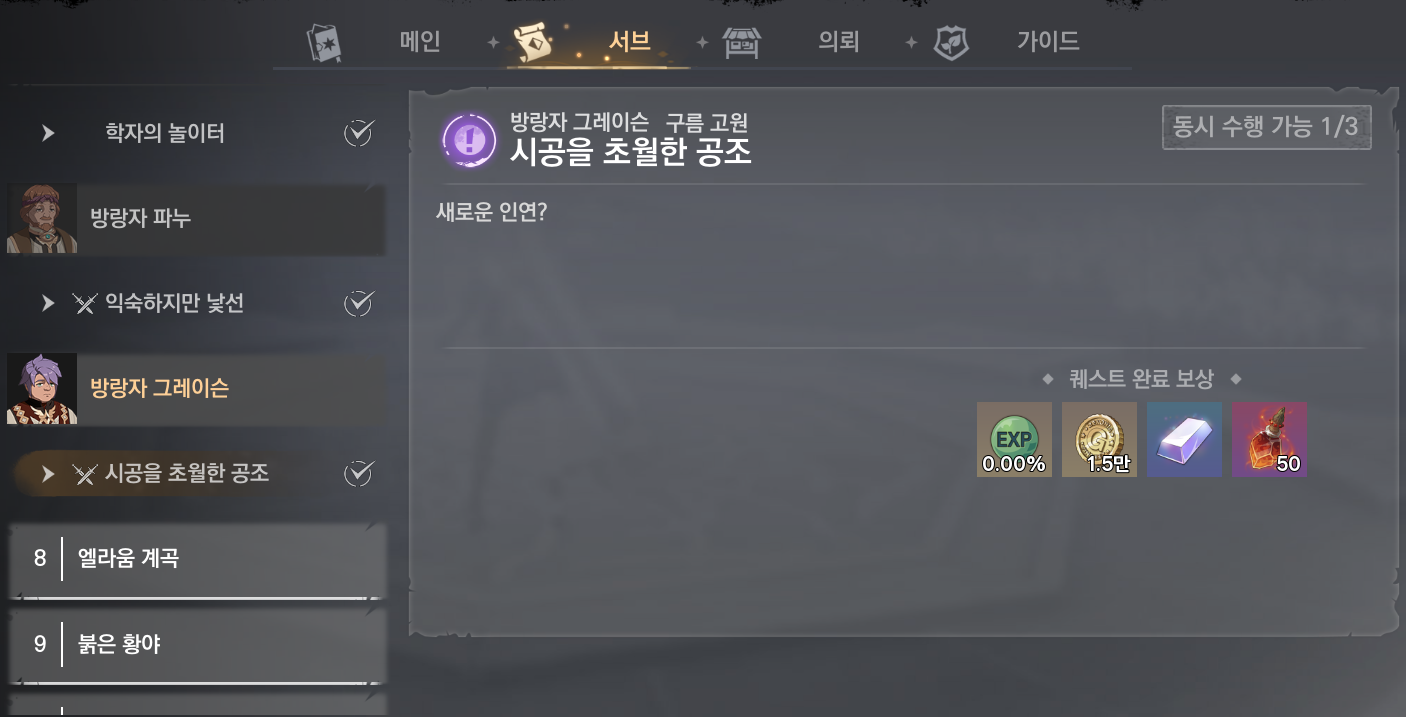Switch to the 의뢰 tab
The width and height of the screenshot is (1406, 717).
[838, 42]
